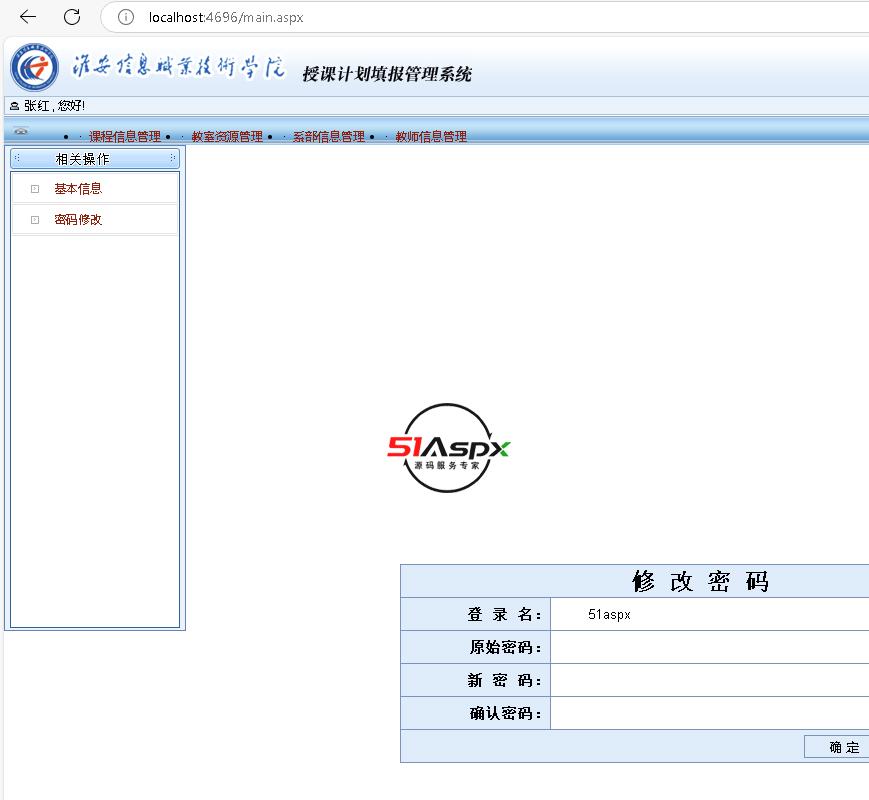Collapse the 相关操作 panel header
Image resolution: width=869 pixels, height=800 pixels.
coord(95,159)
